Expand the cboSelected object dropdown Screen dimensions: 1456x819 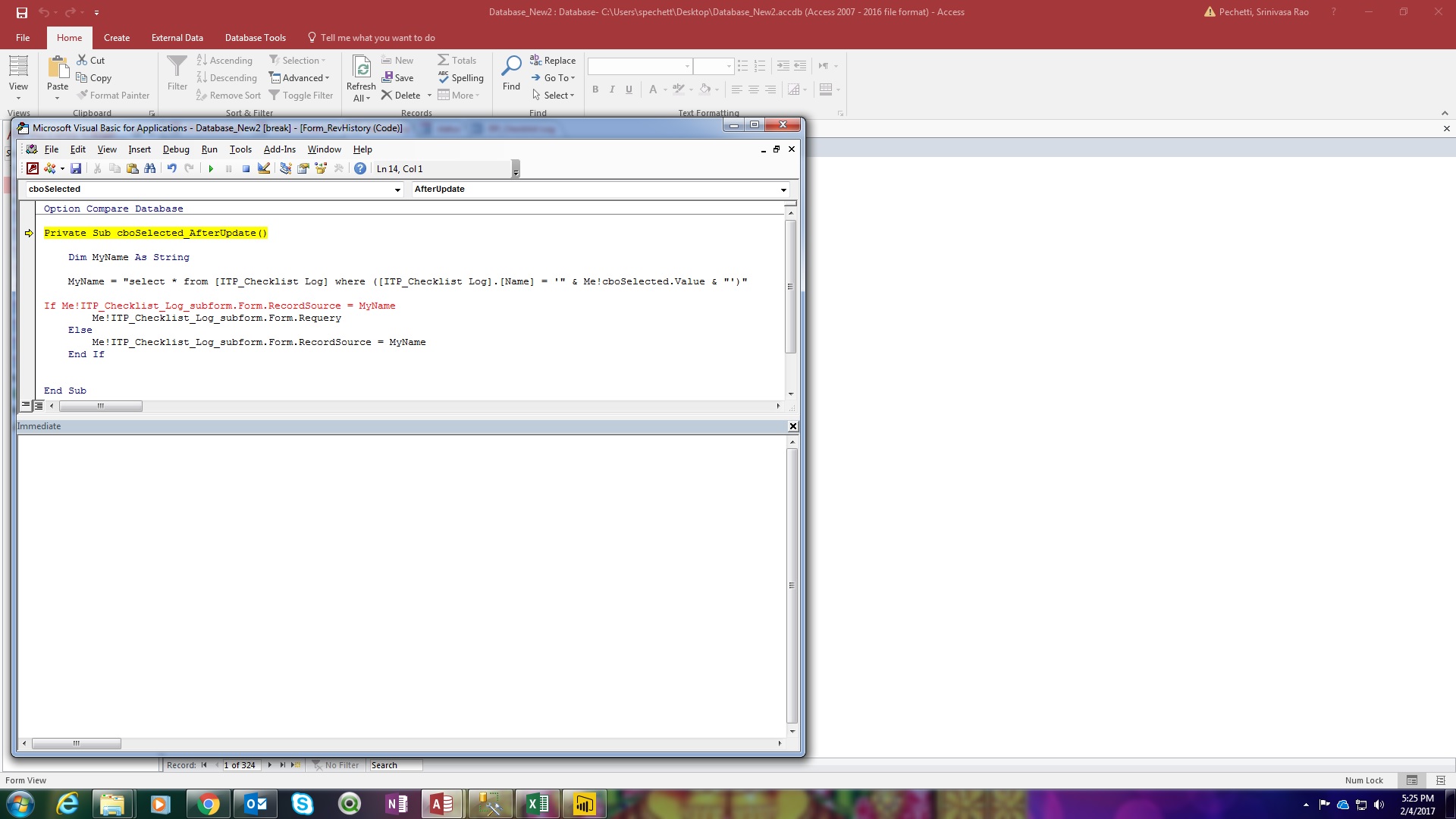pyautogui.click(x=397, y=190)
